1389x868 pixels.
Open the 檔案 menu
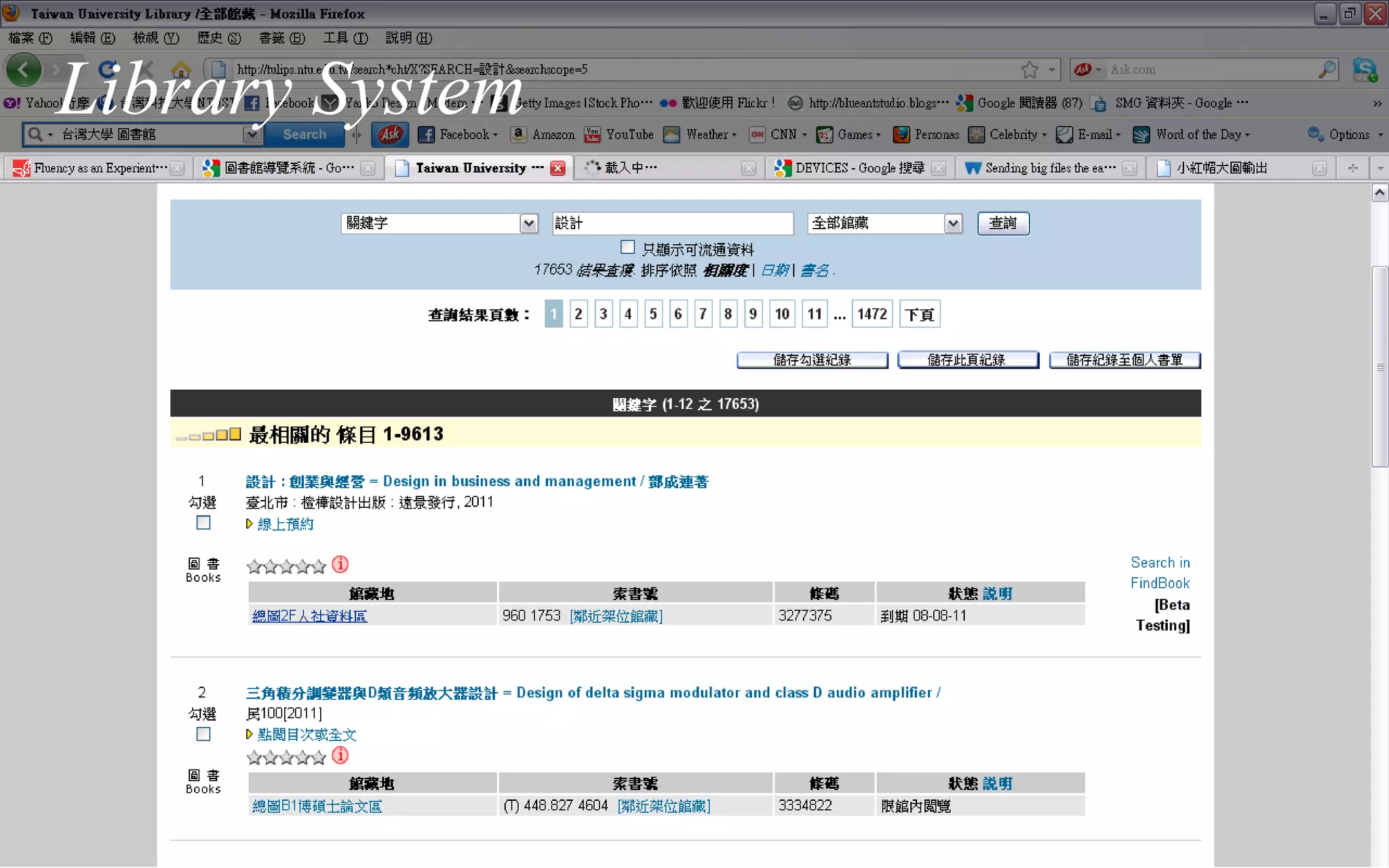click(x=31, y=38)
